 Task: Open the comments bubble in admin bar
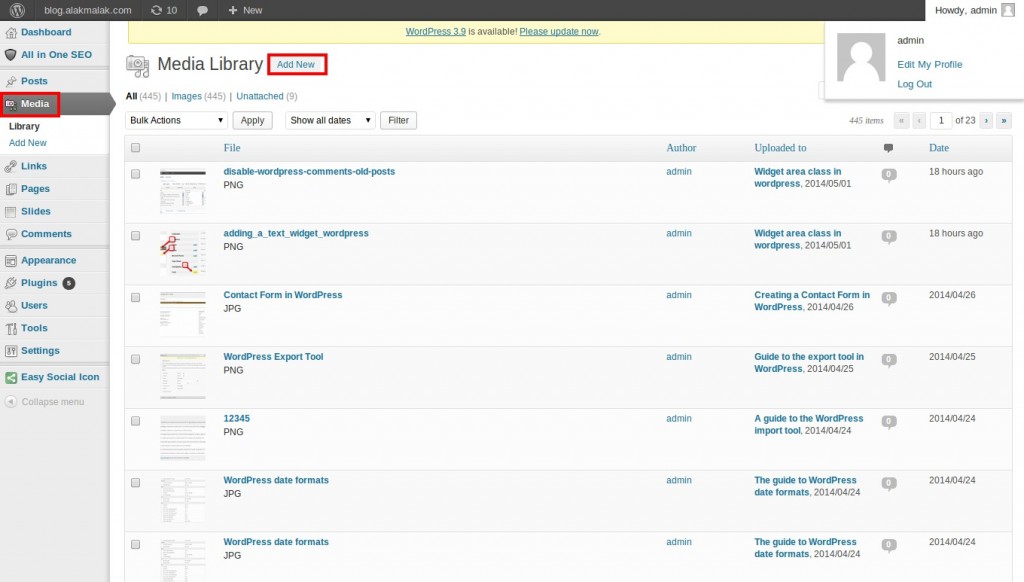[x=202, y=10]
